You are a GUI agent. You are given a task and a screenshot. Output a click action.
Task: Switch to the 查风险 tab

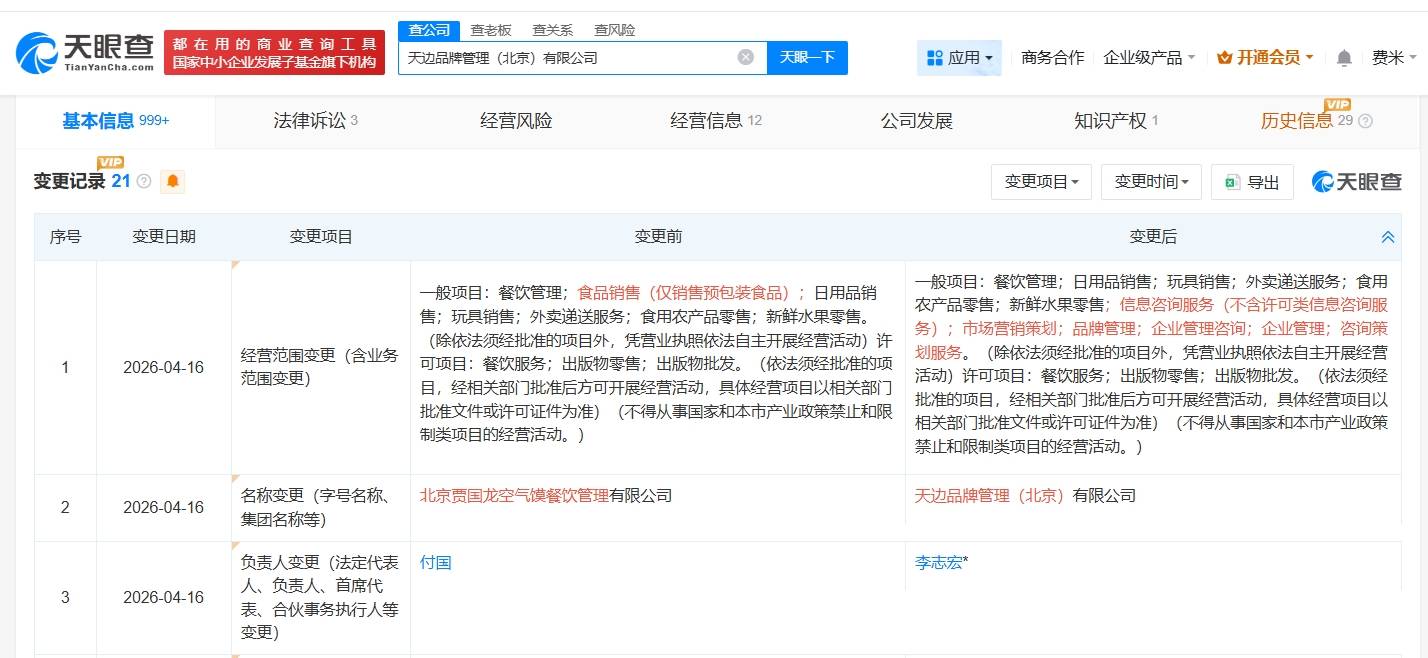613,30
